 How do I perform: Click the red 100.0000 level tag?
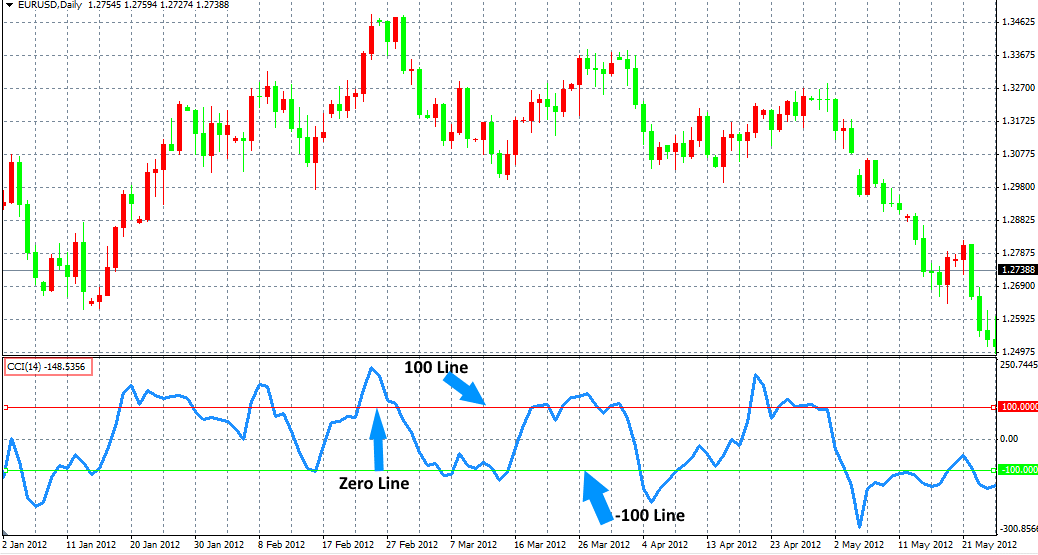[x=1016, y=407]
